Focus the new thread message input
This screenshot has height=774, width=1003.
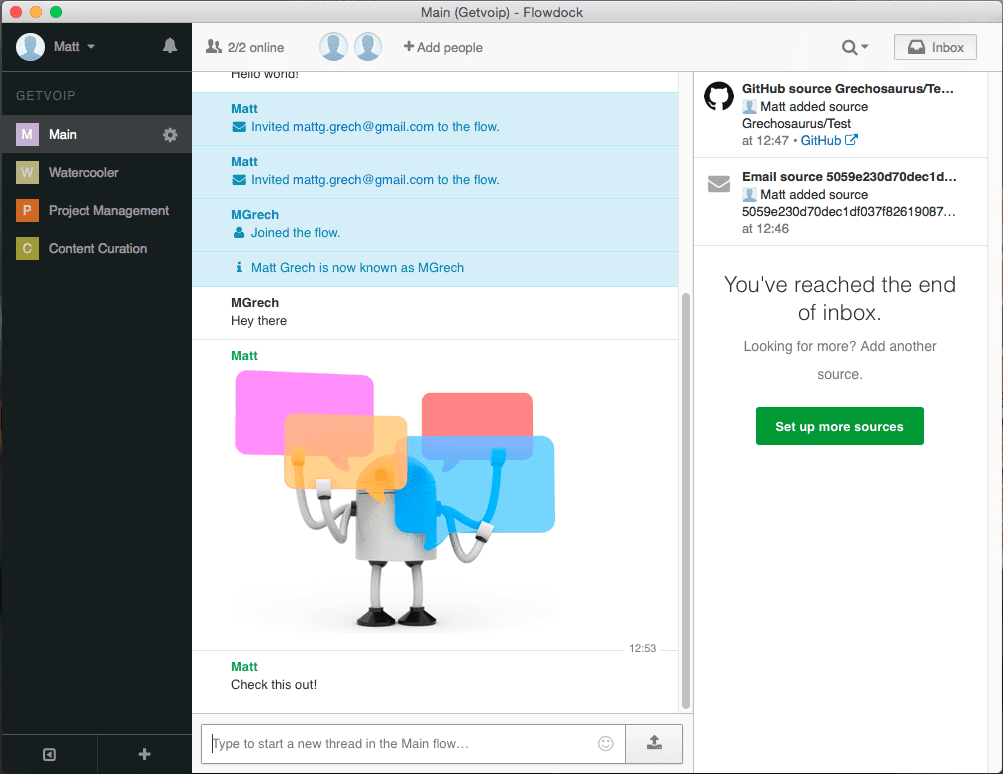tap(400, 743)
